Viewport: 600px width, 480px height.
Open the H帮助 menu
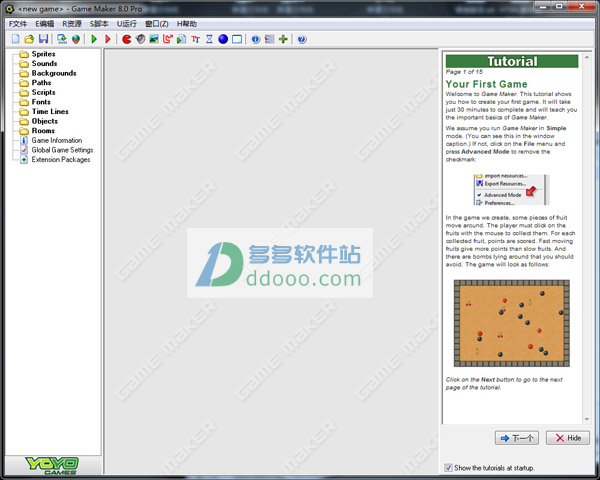[186, 24]
